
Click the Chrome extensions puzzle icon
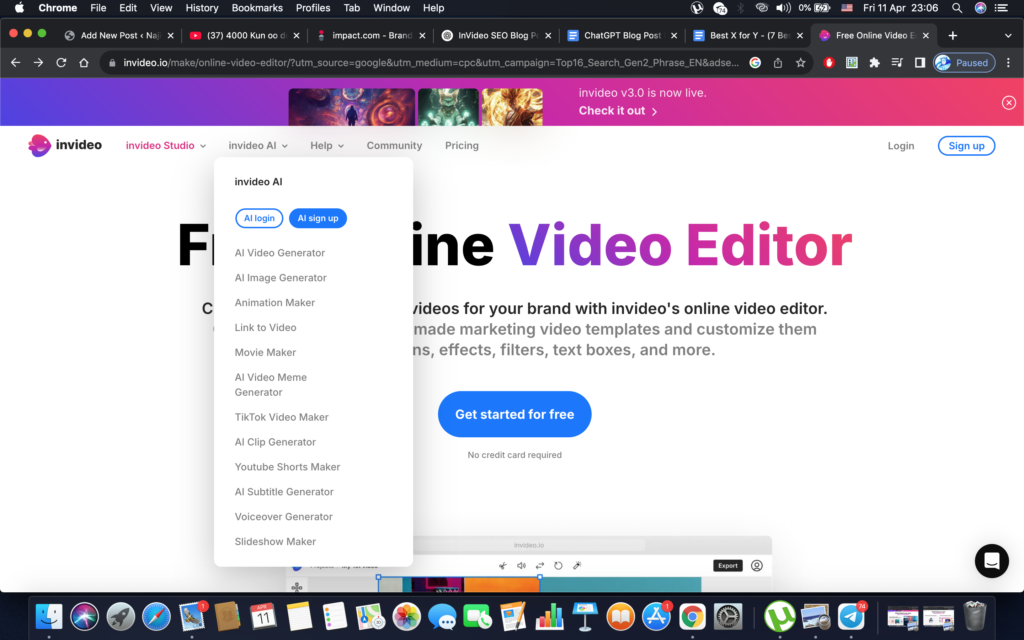click(874, 62)
